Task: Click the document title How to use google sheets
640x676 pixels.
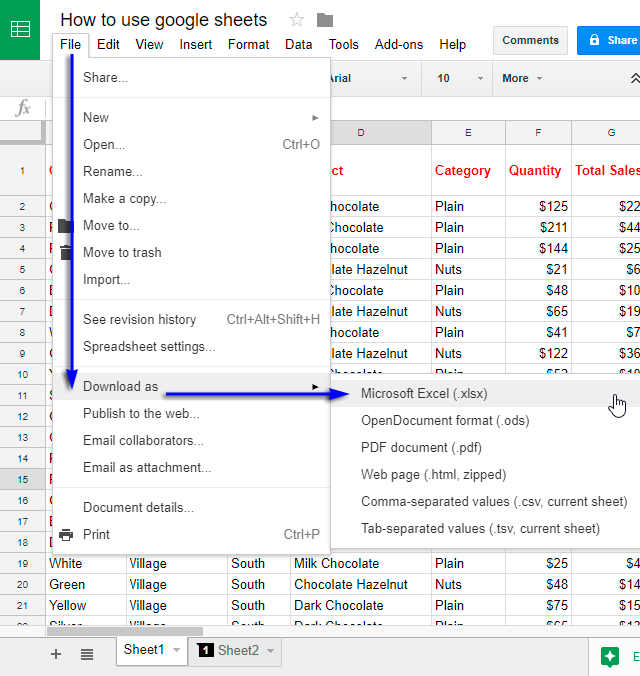Action: coord(163,20)
